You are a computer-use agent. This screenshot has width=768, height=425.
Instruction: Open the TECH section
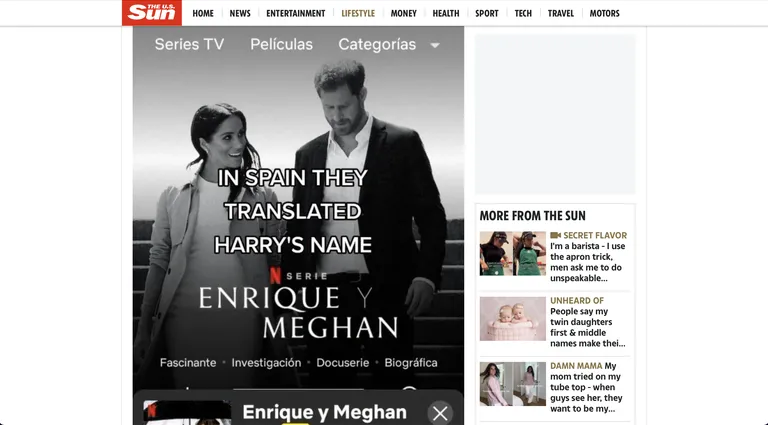click(523, 13)
